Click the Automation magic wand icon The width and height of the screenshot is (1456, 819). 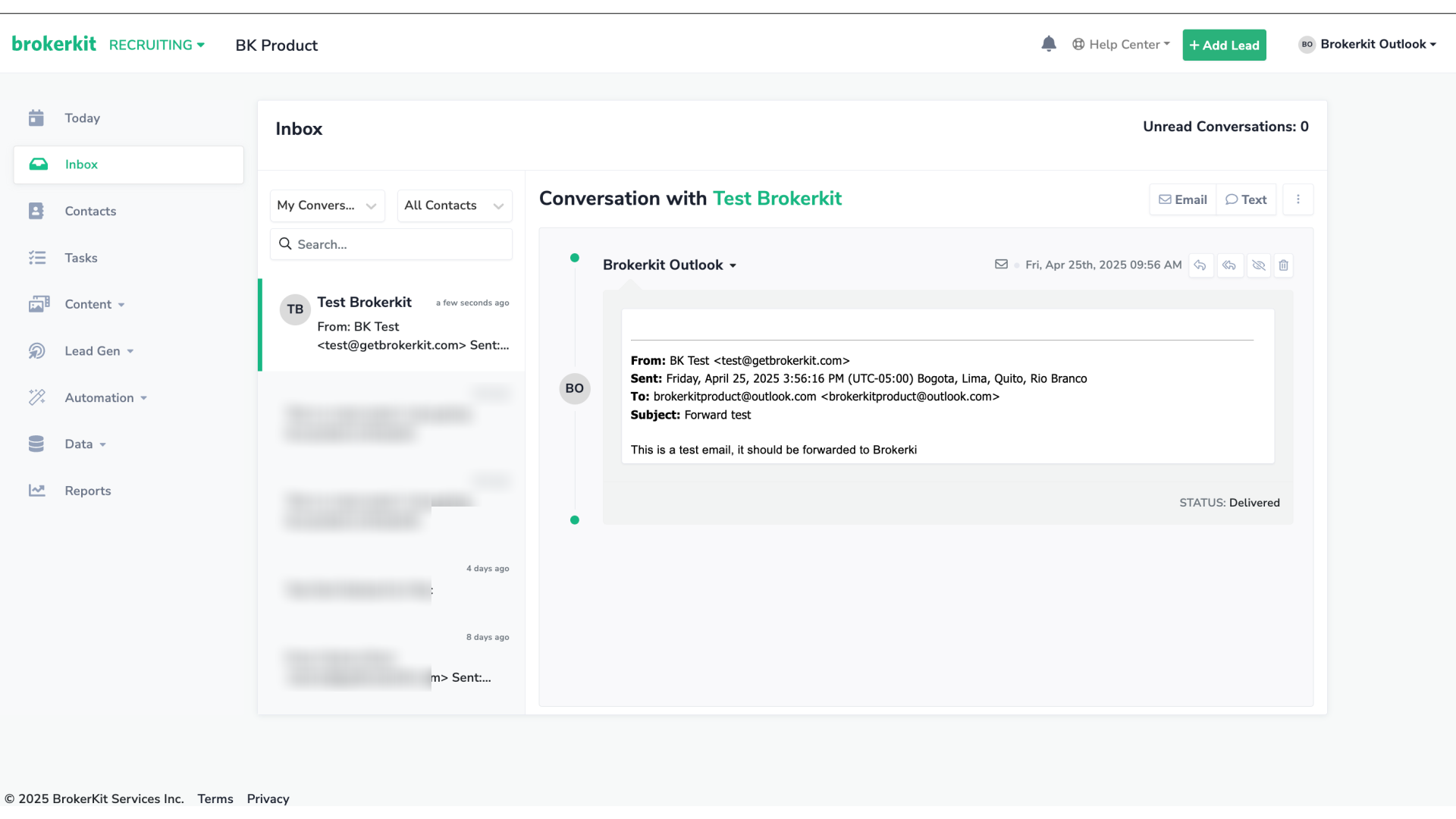click(37, 397)
